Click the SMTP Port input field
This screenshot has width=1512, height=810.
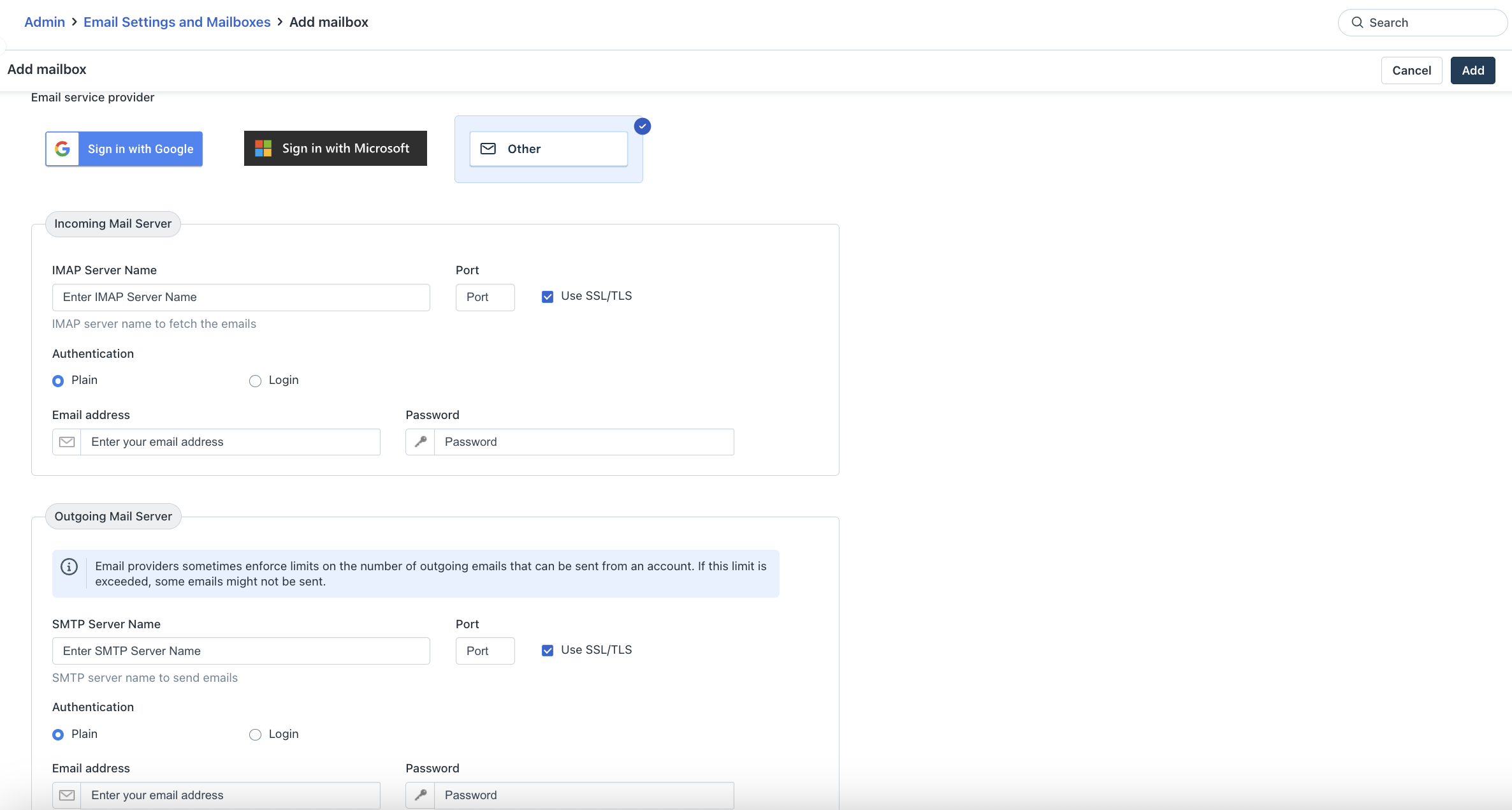[484, 651]
